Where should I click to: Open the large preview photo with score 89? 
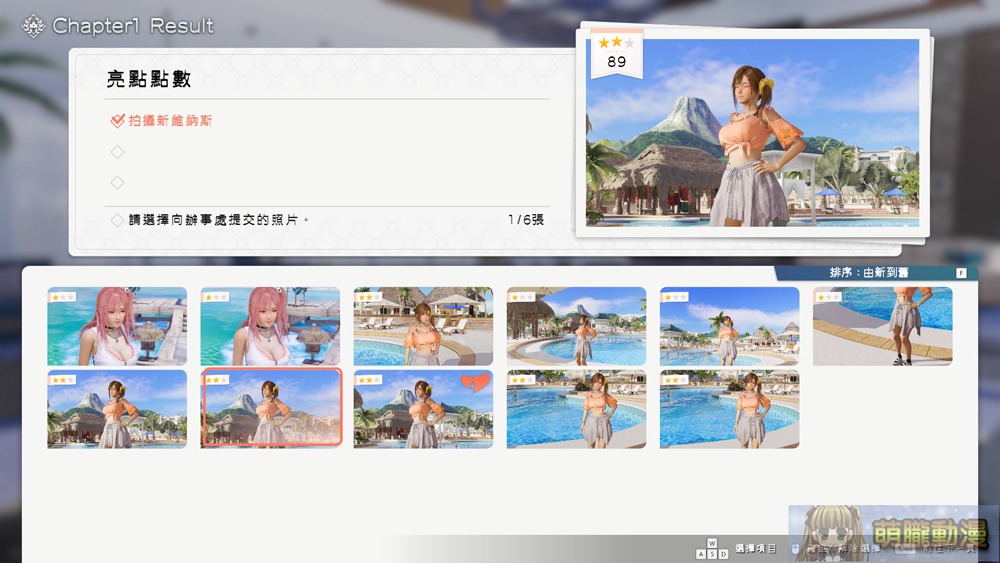tap(753, 133)
